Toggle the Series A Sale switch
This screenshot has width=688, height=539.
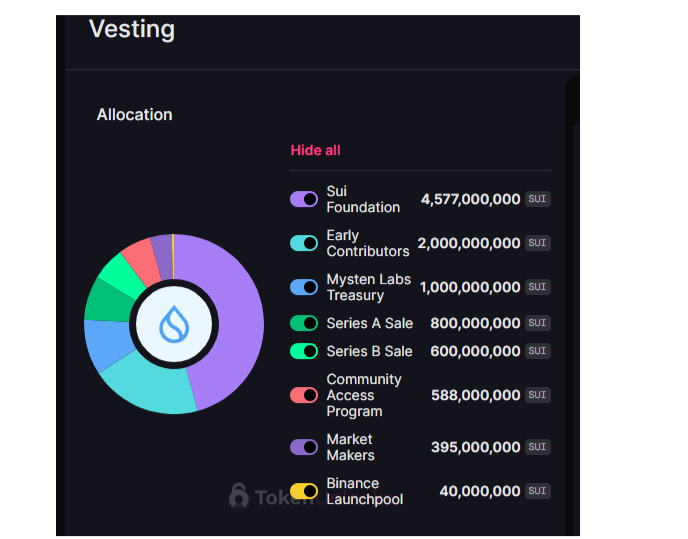[304, 323]
